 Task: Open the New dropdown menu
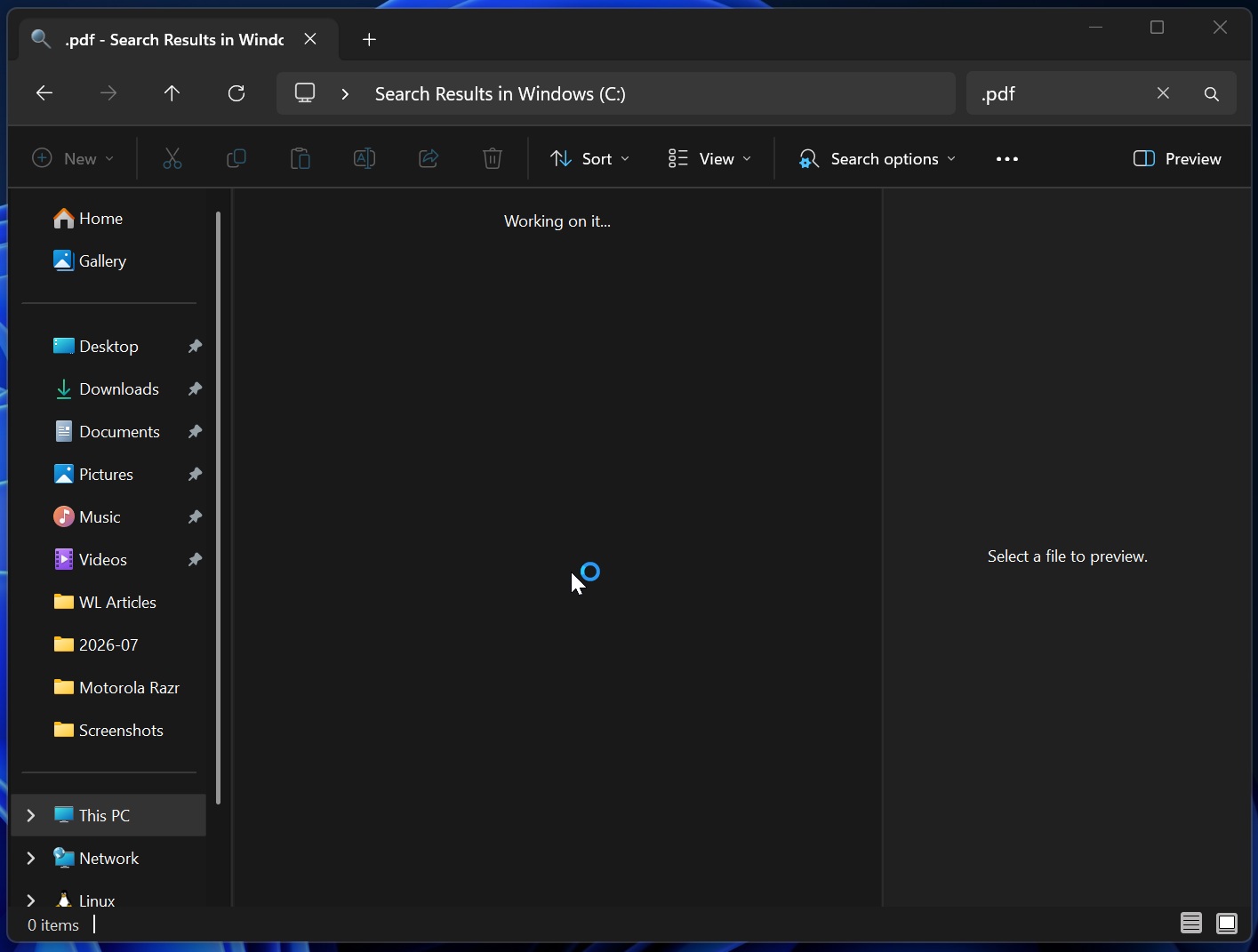point(73,159)
